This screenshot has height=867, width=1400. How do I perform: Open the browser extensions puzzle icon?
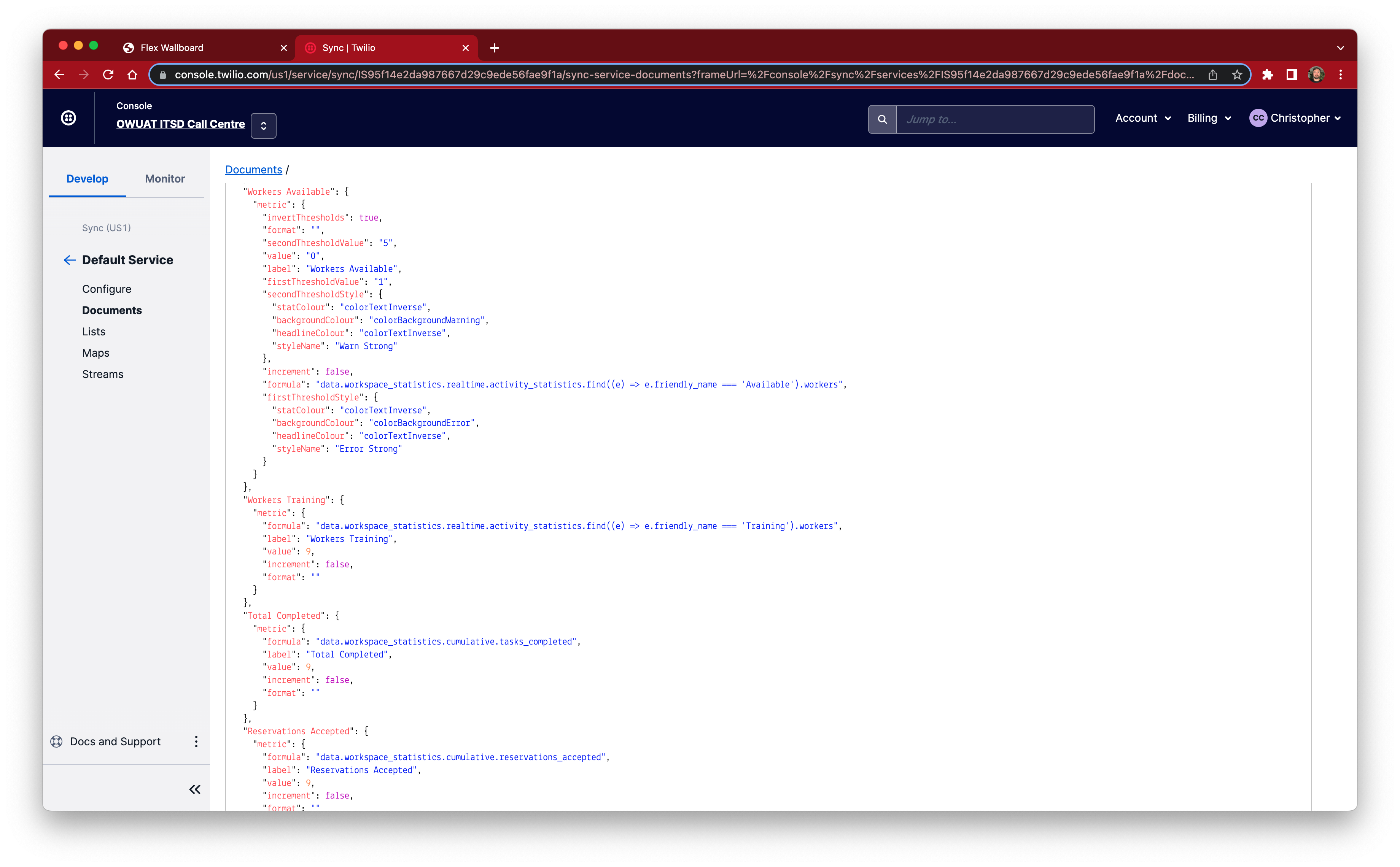click(x=1268, y=75)
